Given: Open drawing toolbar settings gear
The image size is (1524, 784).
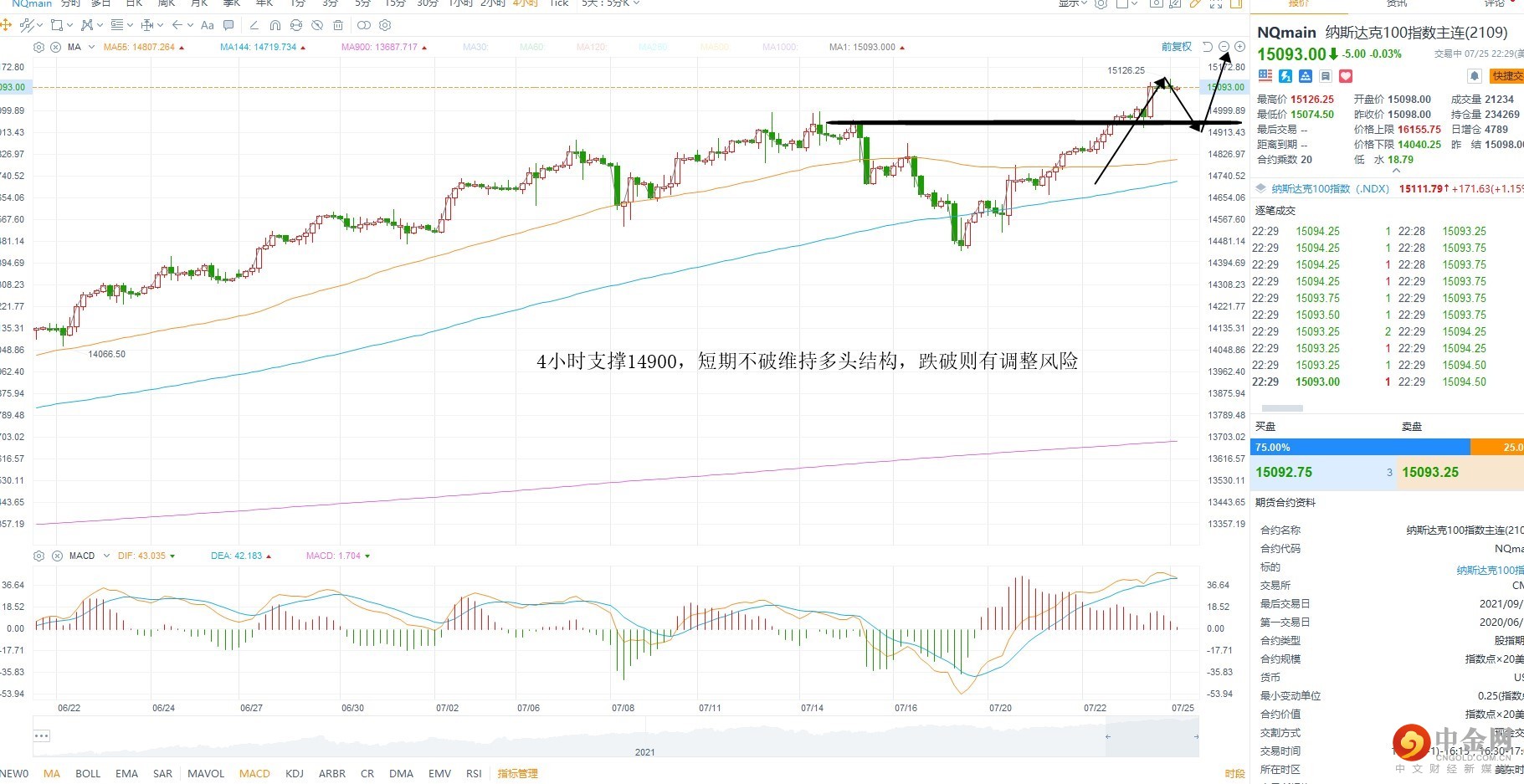Looking at the screenshot, I should [385, 25].
